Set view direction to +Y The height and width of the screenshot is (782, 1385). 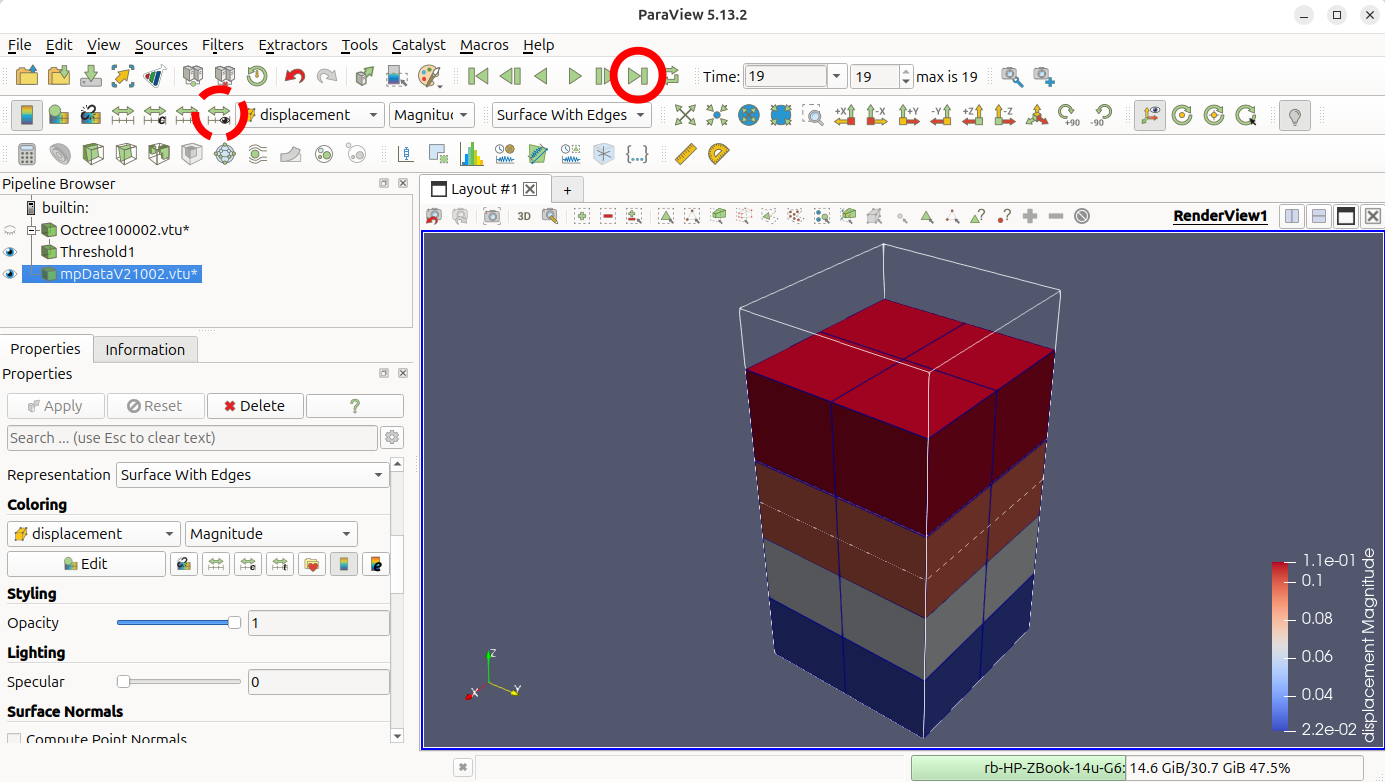click(x=909, y=115)
